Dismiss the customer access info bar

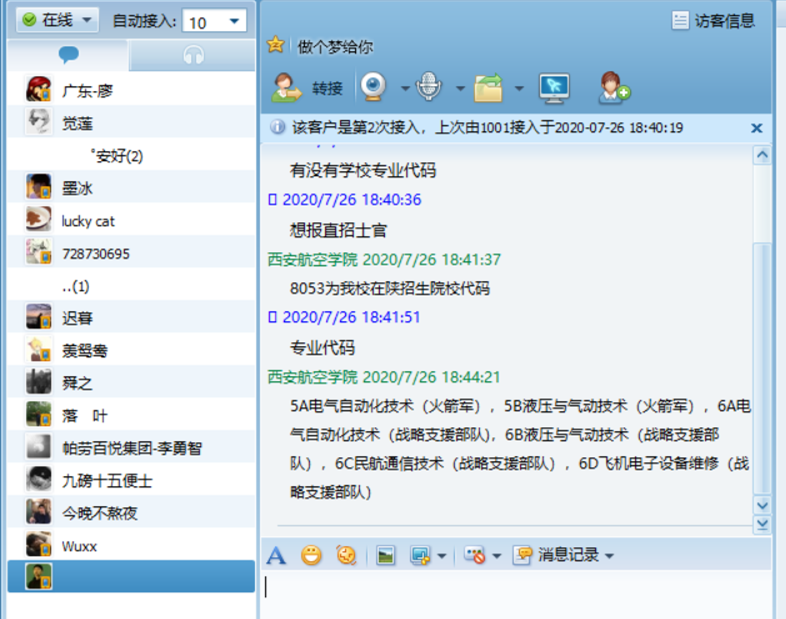(x=756, y=128)
